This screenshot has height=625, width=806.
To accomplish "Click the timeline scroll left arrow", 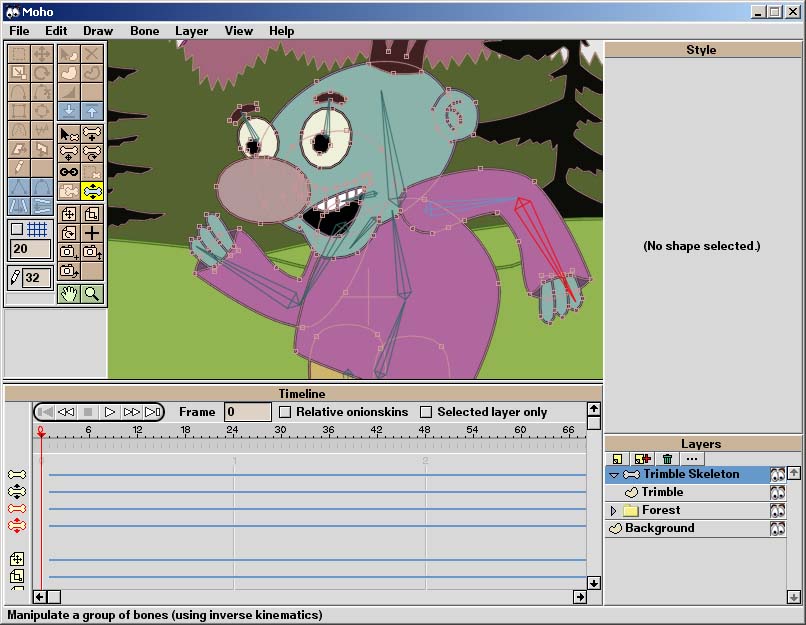I will (40, 597).
